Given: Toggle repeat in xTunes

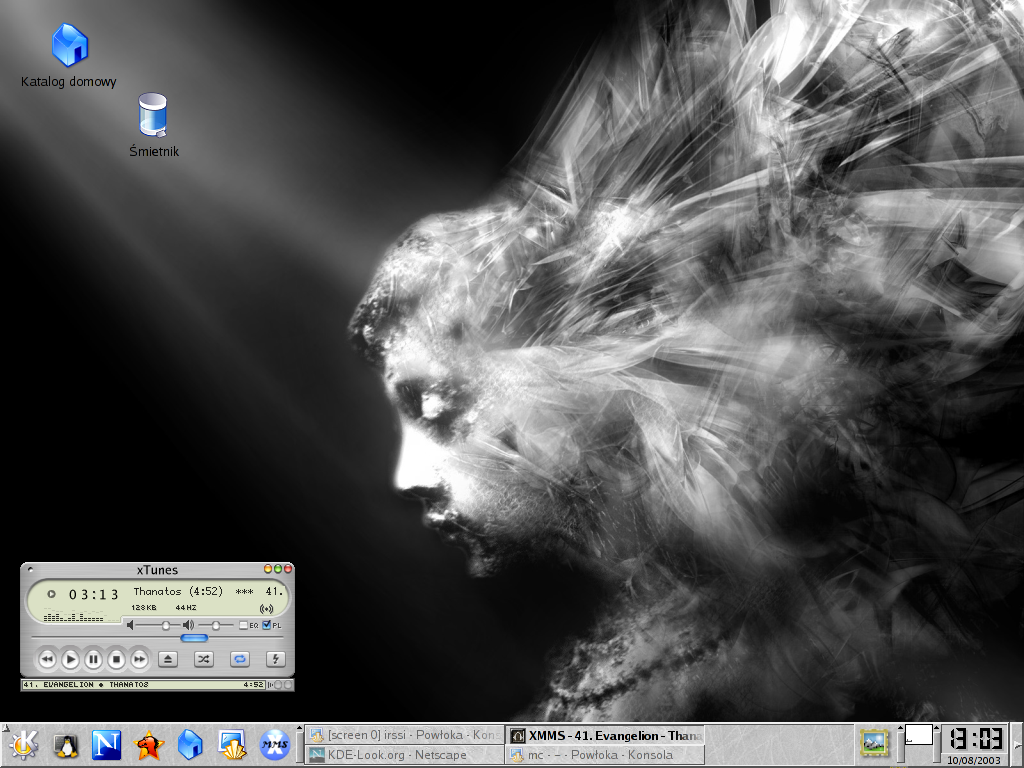Looking at the screenshot, I should click(x=240, y=660).
